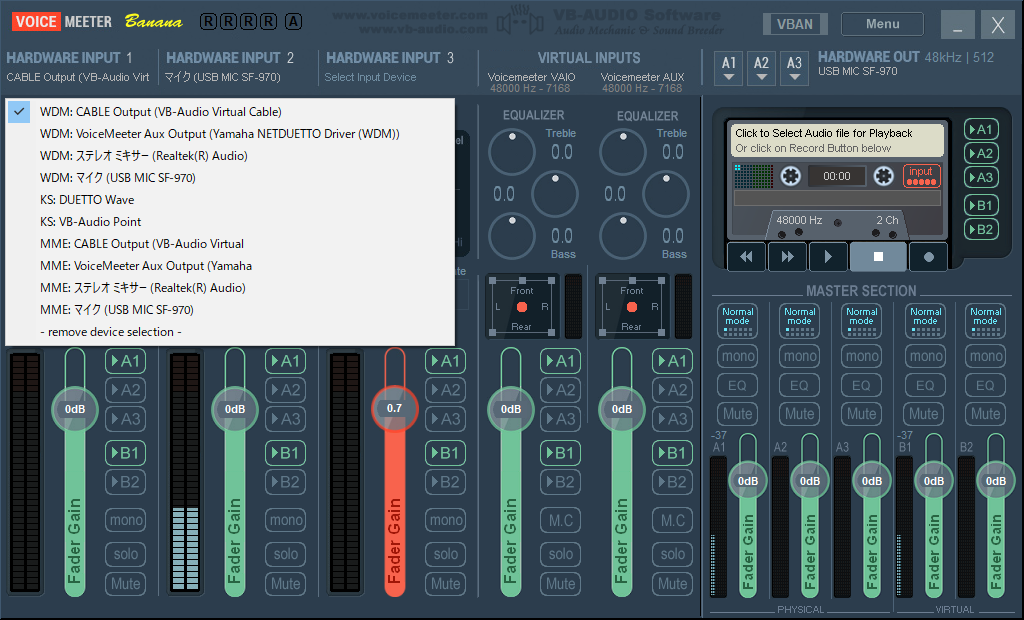Screen dimensions: 1024x620
Task: Open the Menu button
Action: click(x=882, y=24)
